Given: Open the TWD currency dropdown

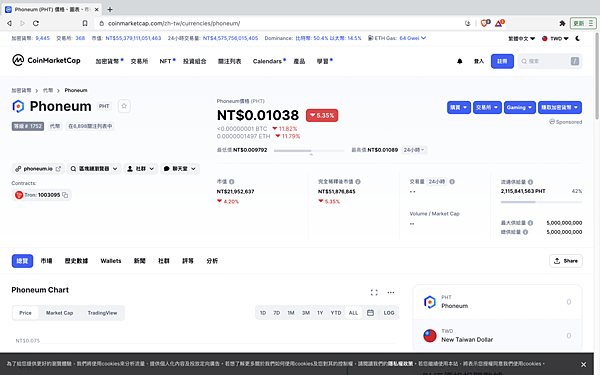Looking at the screenshot, I should [555, 38].
